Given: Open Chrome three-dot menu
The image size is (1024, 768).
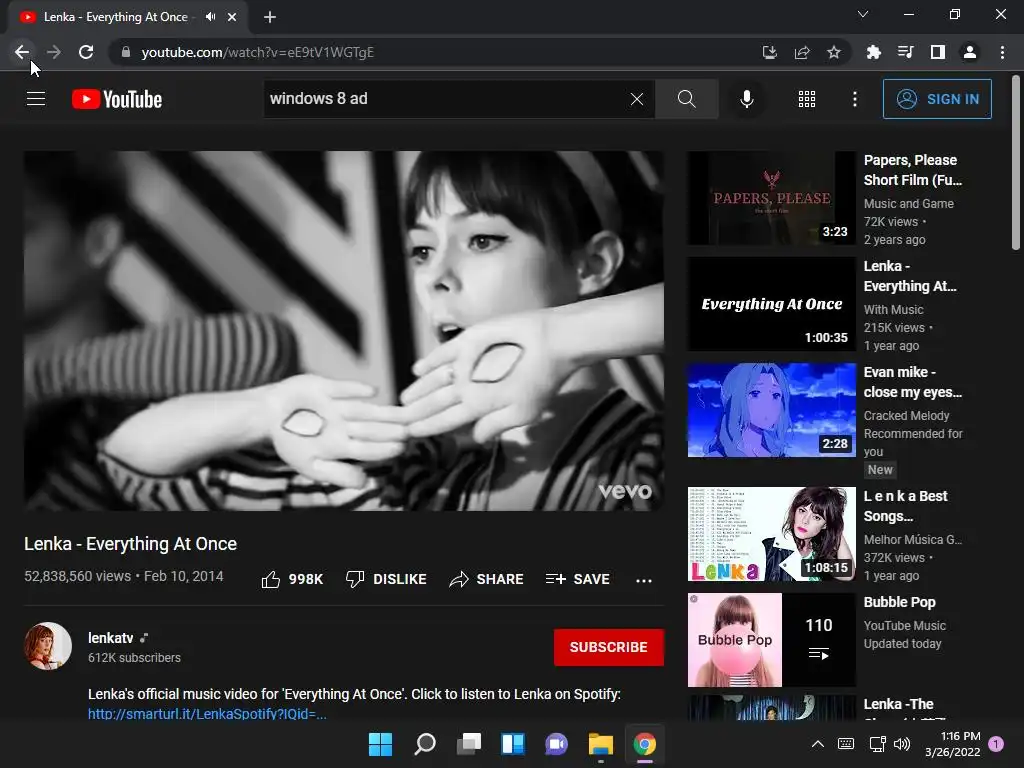Looking at the screenshot, I should pyautogui.click(x=1002, y=52).
